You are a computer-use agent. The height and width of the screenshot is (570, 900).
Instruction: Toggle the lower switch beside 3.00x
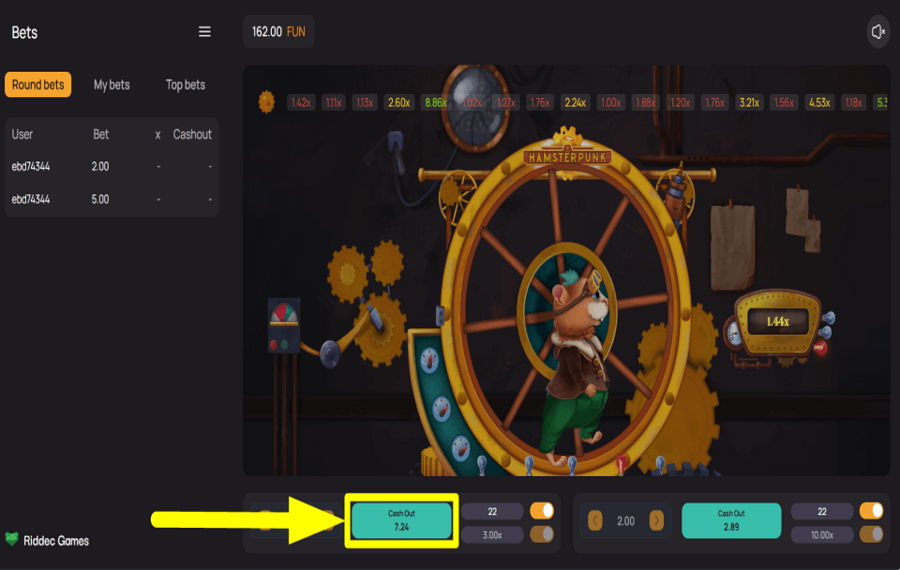point(541,534)
